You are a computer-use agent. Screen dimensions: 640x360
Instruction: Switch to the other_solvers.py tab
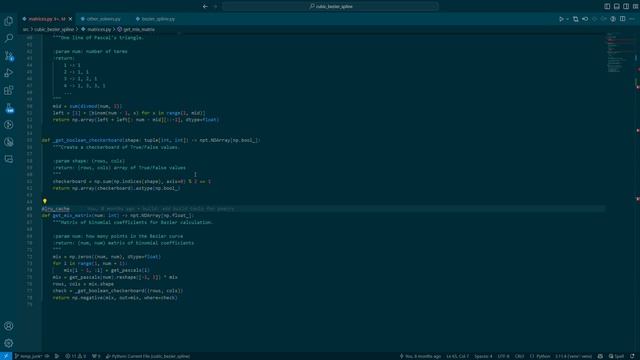point(103,19)
